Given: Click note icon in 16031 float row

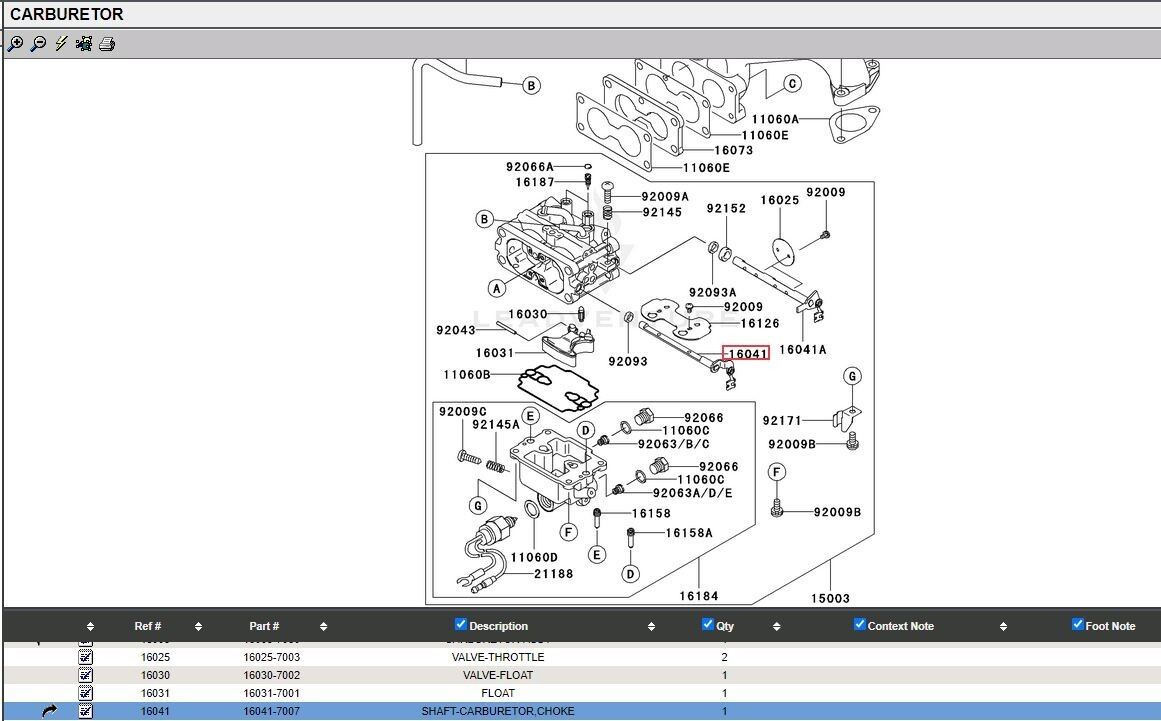Looking at the screenshot, I should click(86, 693).
